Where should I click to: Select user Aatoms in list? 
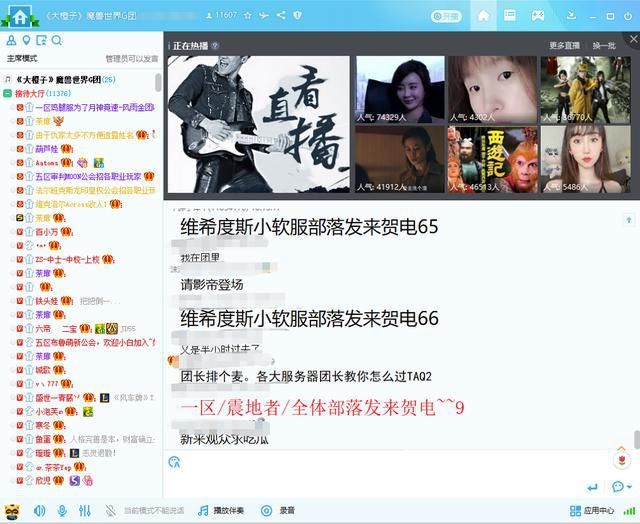[47, 163]
